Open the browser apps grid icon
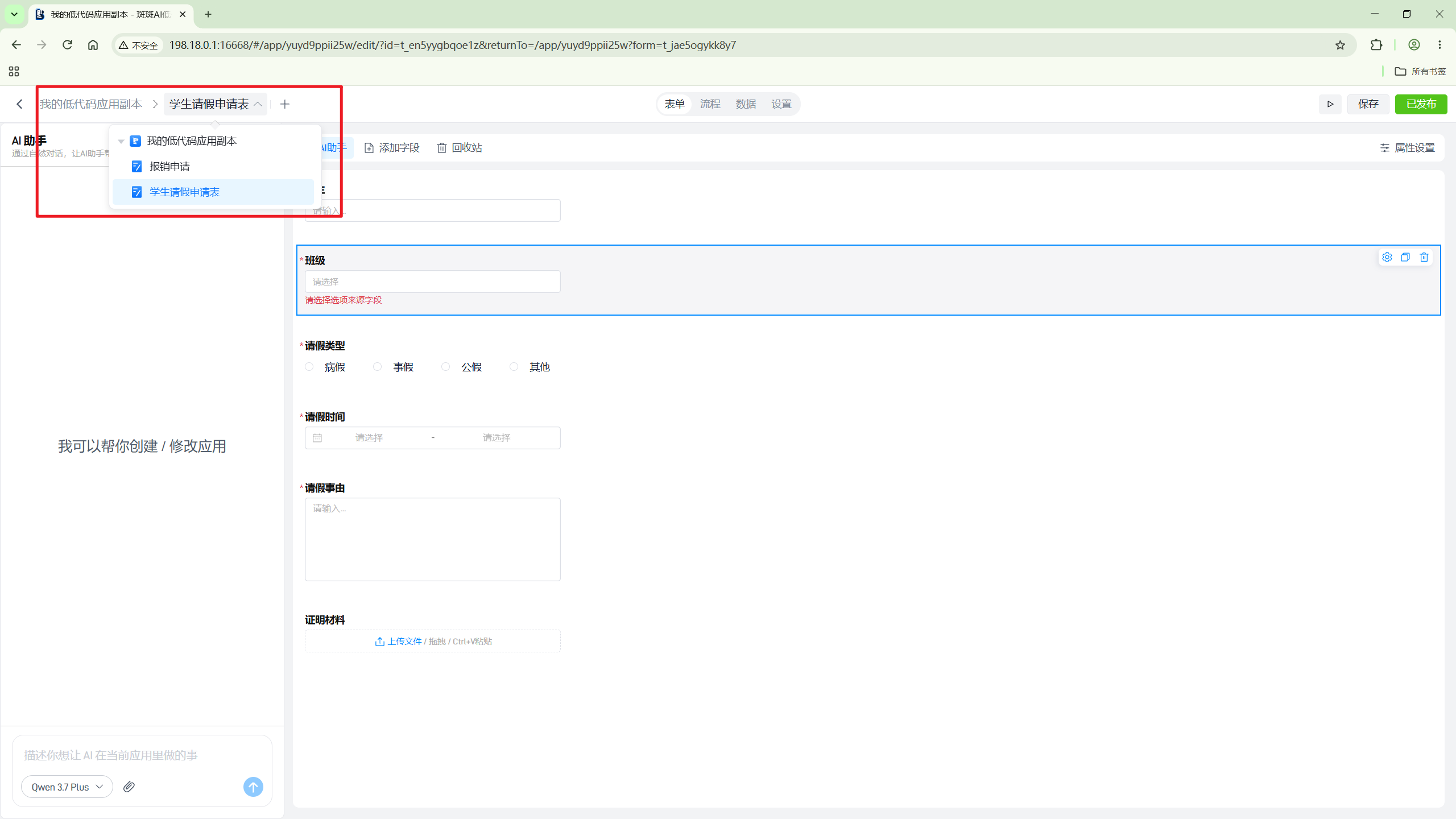 [14, 71]
